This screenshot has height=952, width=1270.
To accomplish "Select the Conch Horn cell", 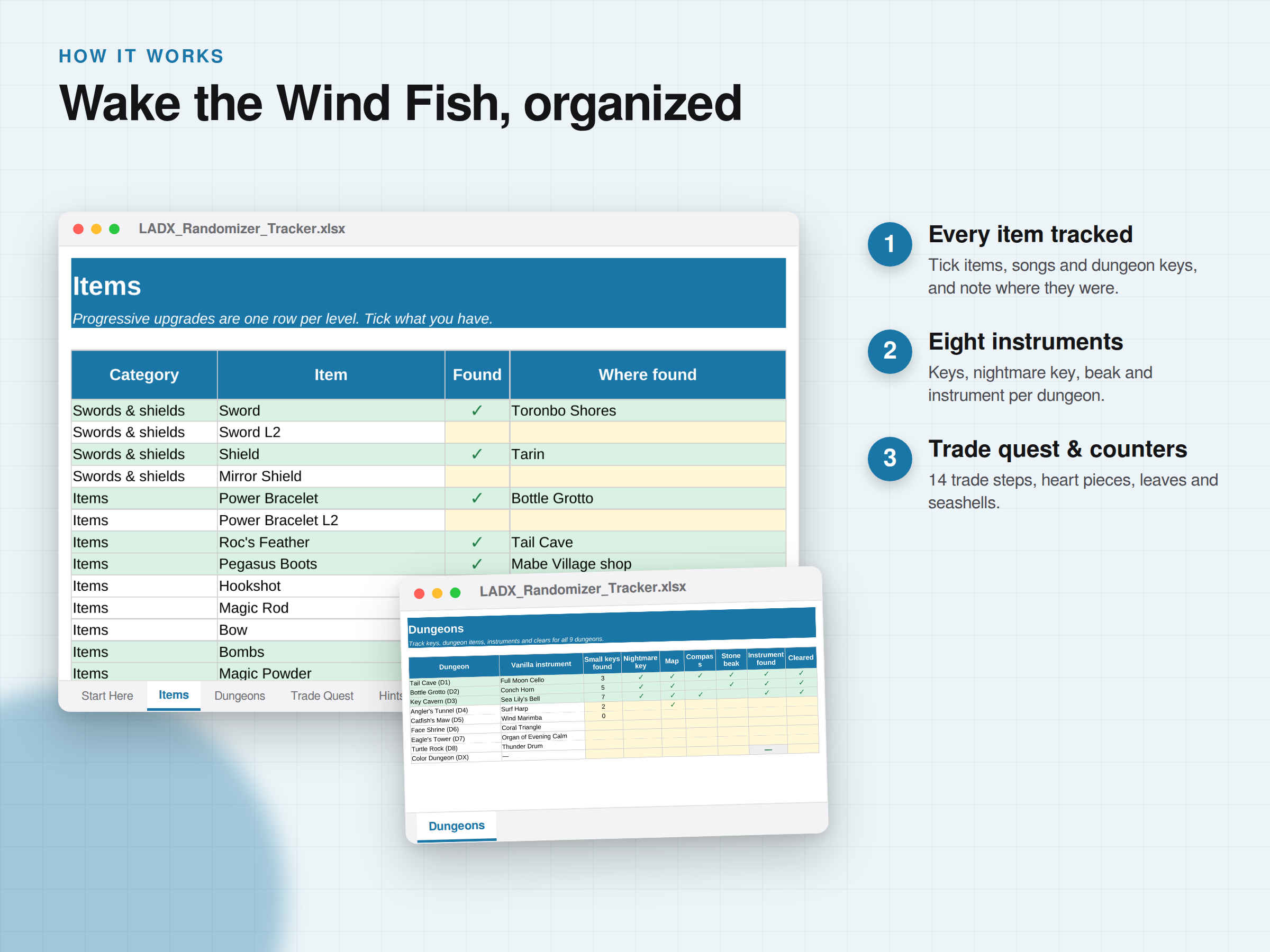I will click(x=541, y=690).
